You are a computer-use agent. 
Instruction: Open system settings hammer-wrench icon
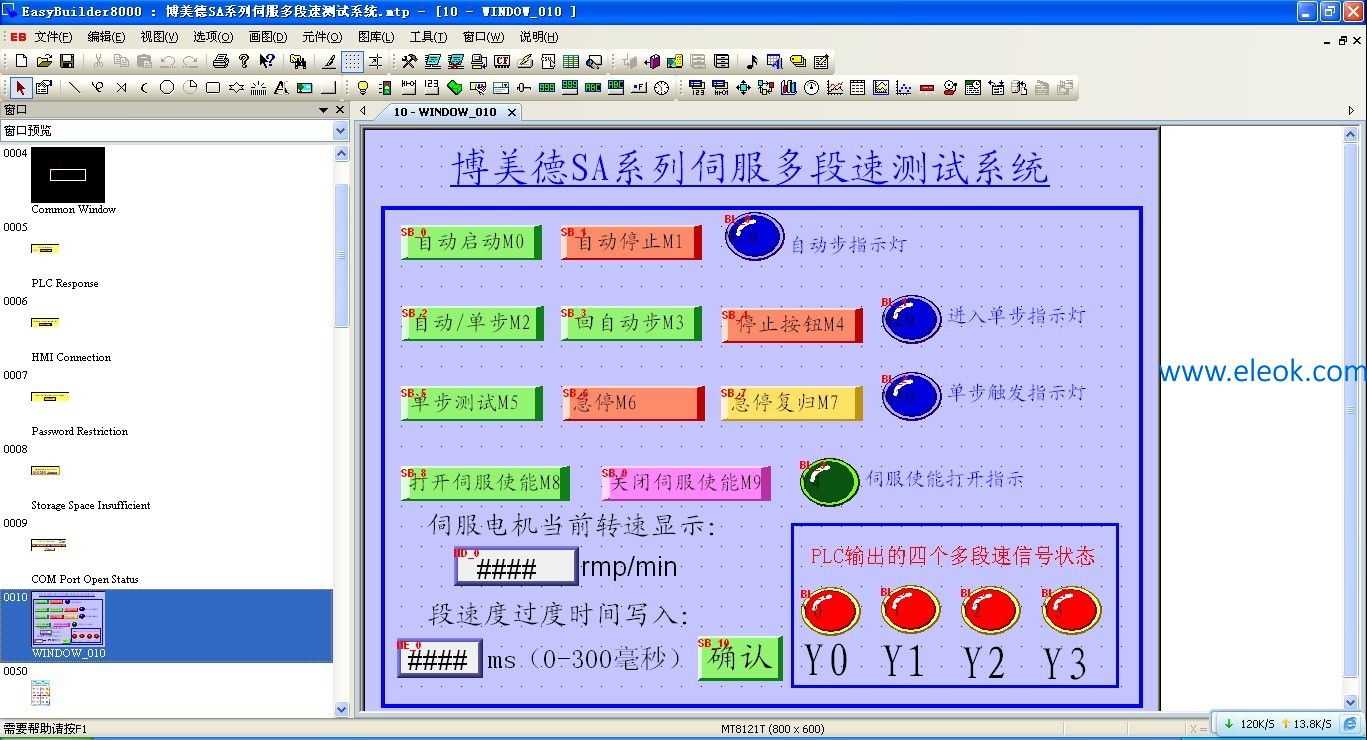pos(409,61)
